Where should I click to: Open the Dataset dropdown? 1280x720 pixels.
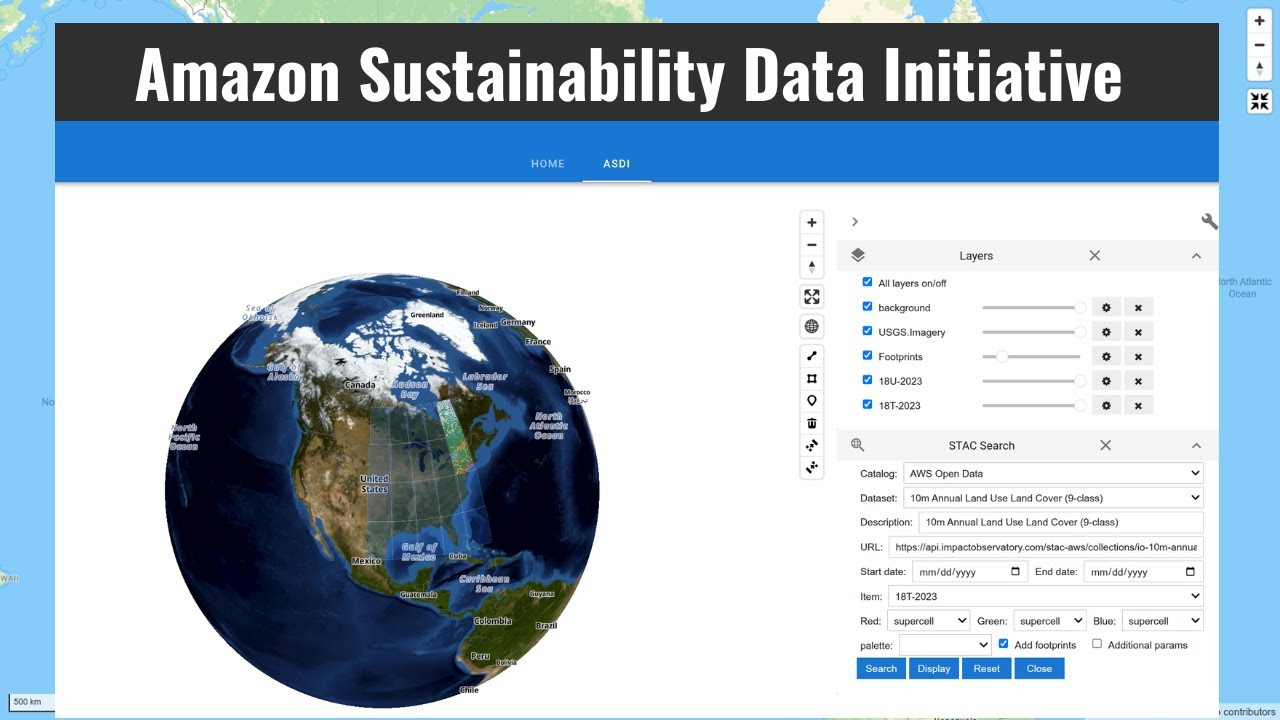pos(1053,497)
